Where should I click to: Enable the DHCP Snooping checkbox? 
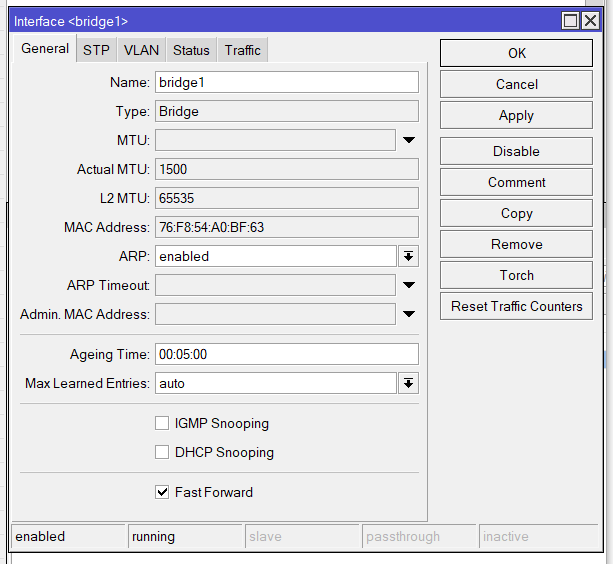pos(162,452)
